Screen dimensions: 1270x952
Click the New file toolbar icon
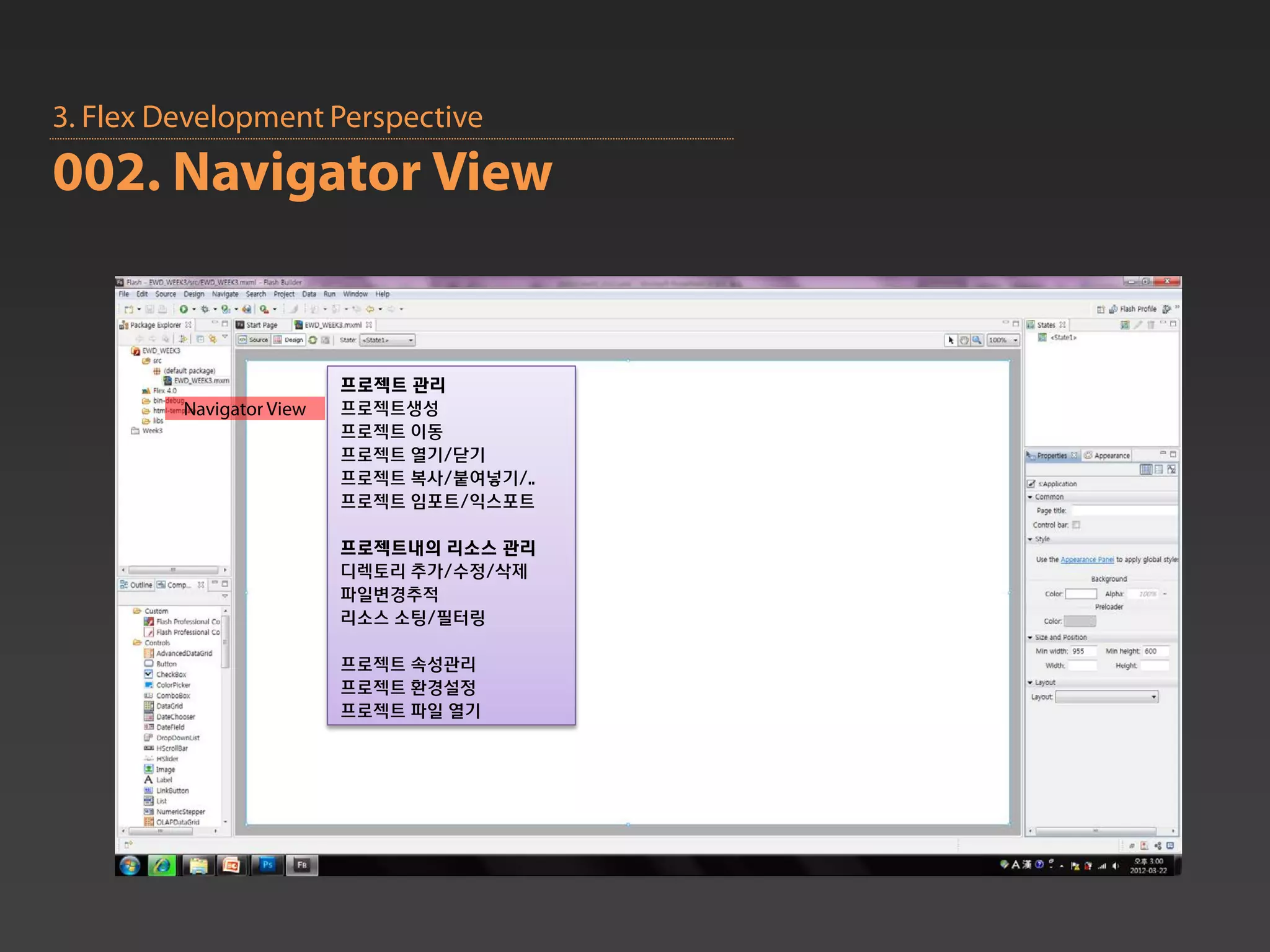tap(129, 309)
